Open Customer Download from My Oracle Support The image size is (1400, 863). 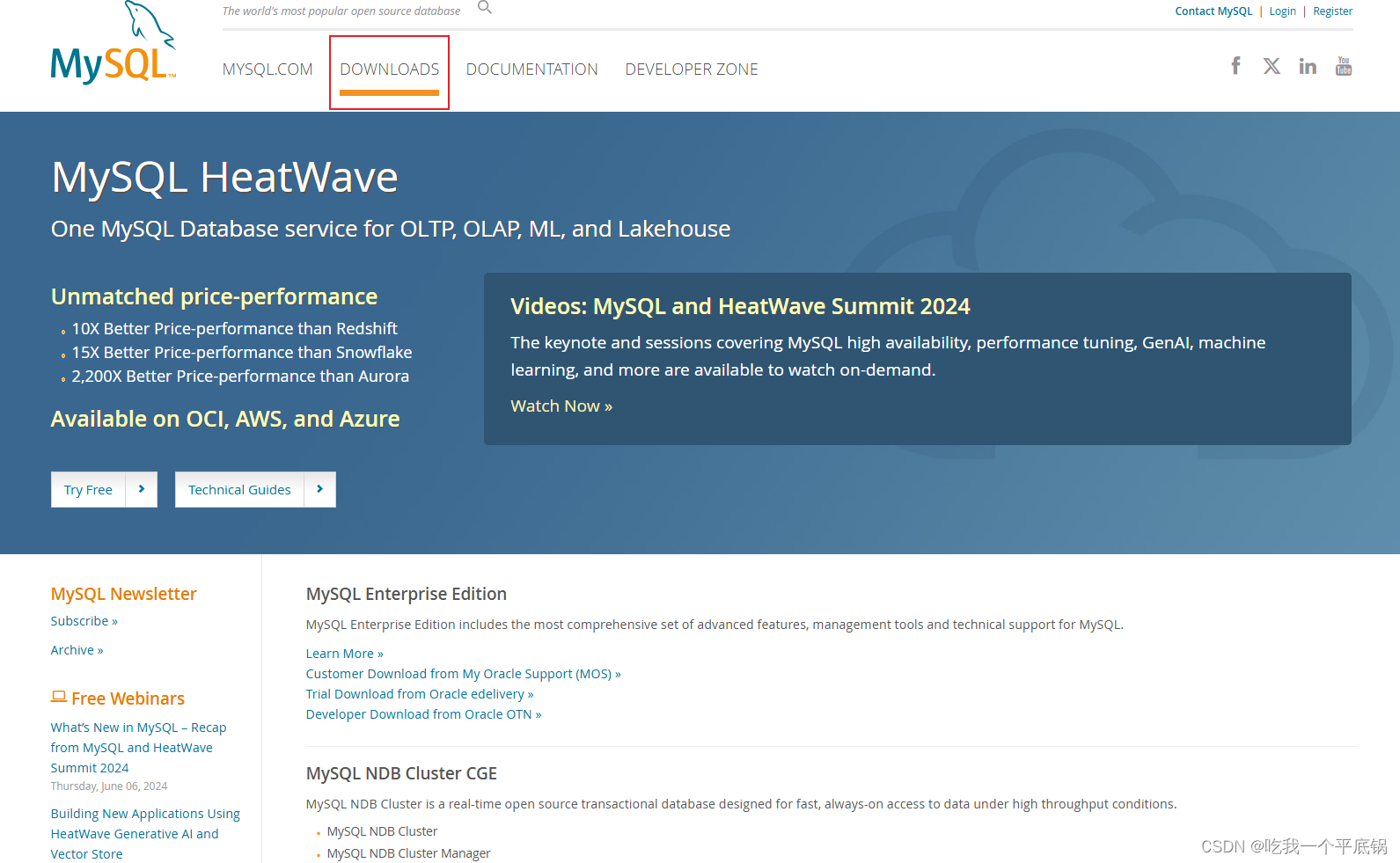464,674
